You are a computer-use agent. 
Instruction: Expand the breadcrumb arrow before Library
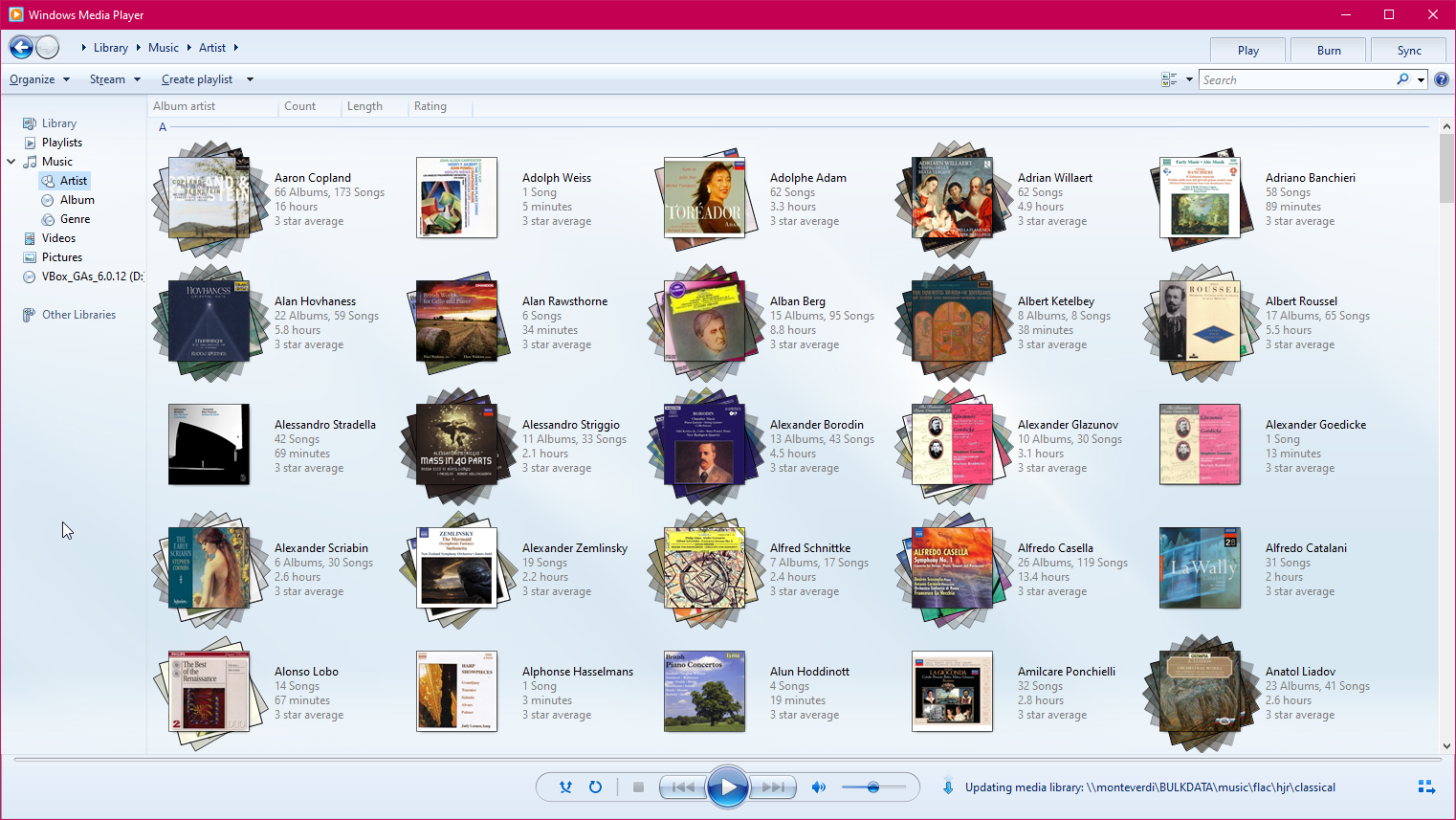click(x=84, y=47)
